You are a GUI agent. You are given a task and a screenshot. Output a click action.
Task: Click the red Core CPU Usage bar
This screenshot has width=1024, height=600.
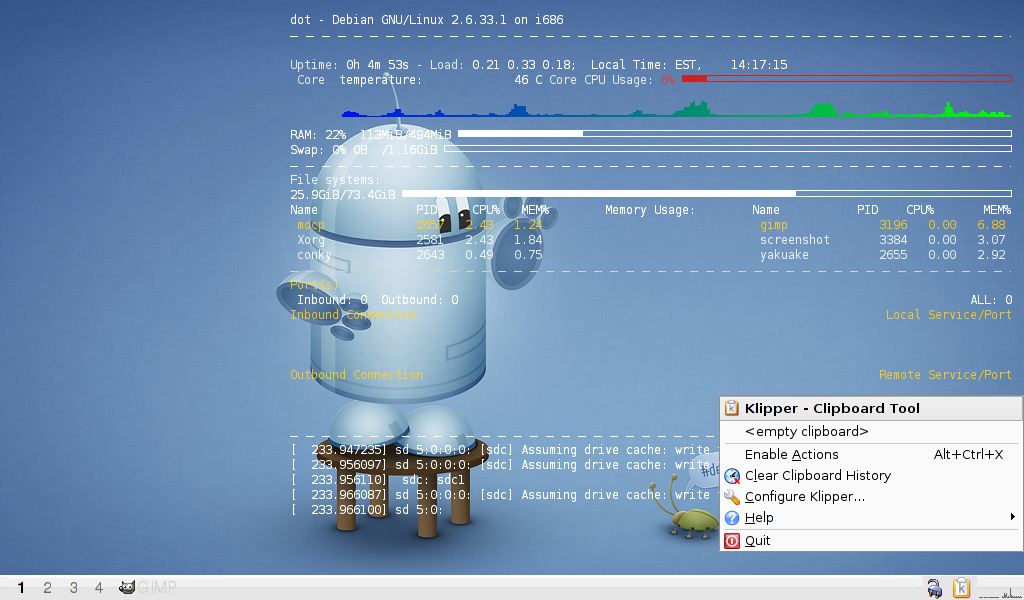(x=846, y=78)
